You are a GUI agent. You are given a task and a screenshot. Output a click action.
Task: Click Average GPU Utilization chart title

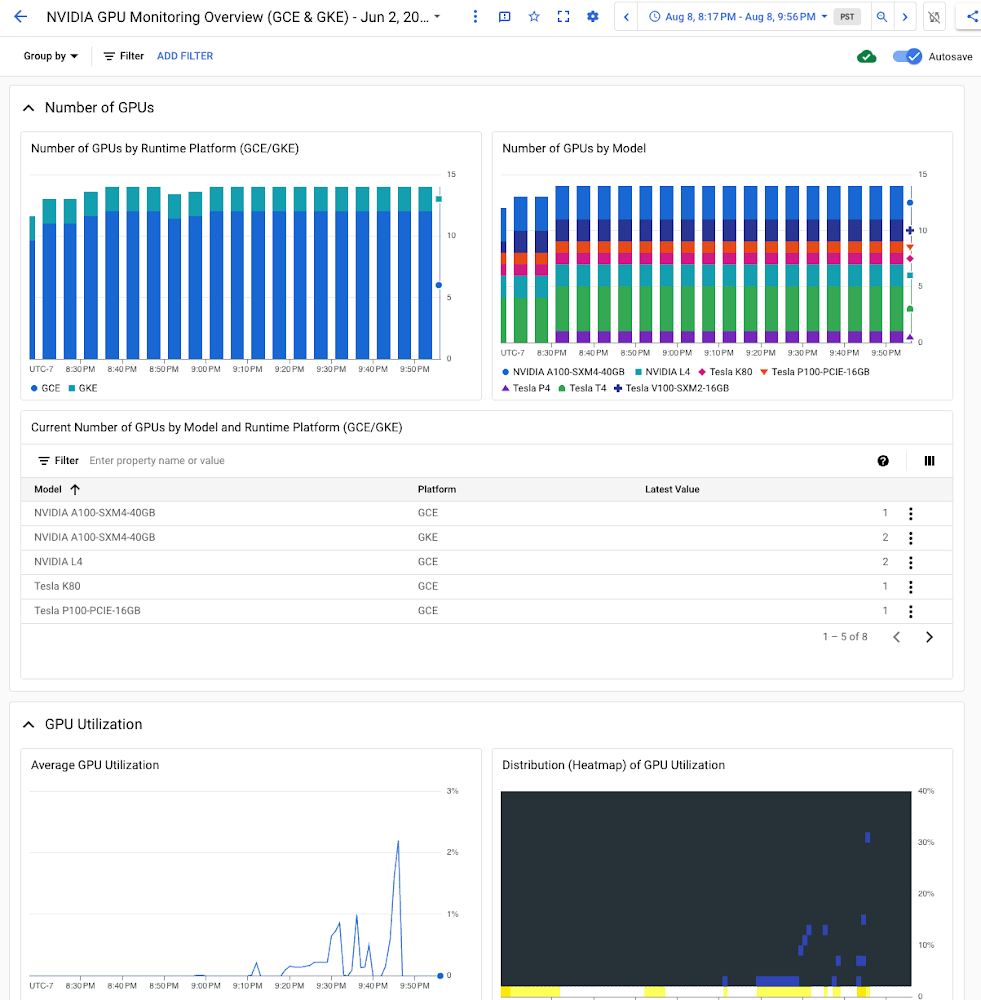point(95,765)
